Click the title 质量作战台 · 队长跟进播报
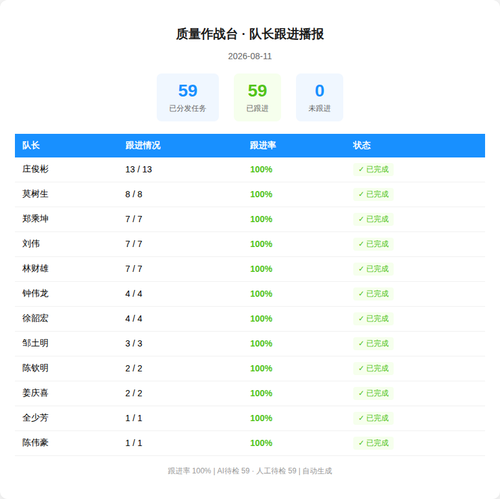This screenshot has width=500, height=499. tap(250, 34)
